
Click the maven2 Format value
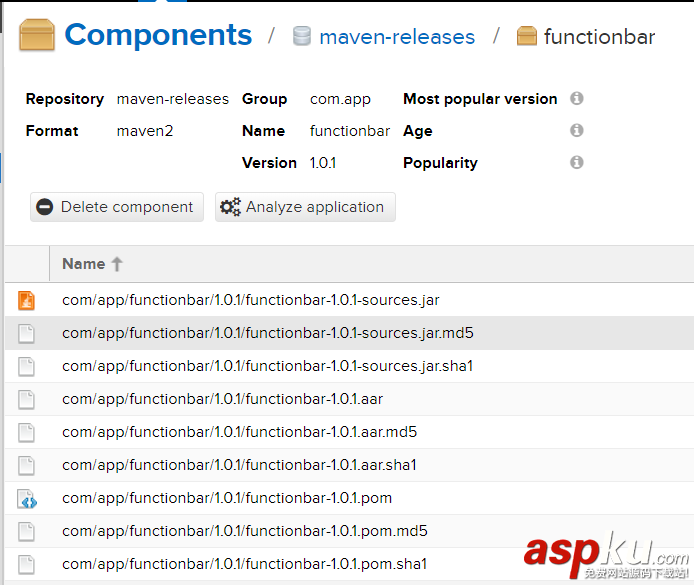click(x=145, y=131)
